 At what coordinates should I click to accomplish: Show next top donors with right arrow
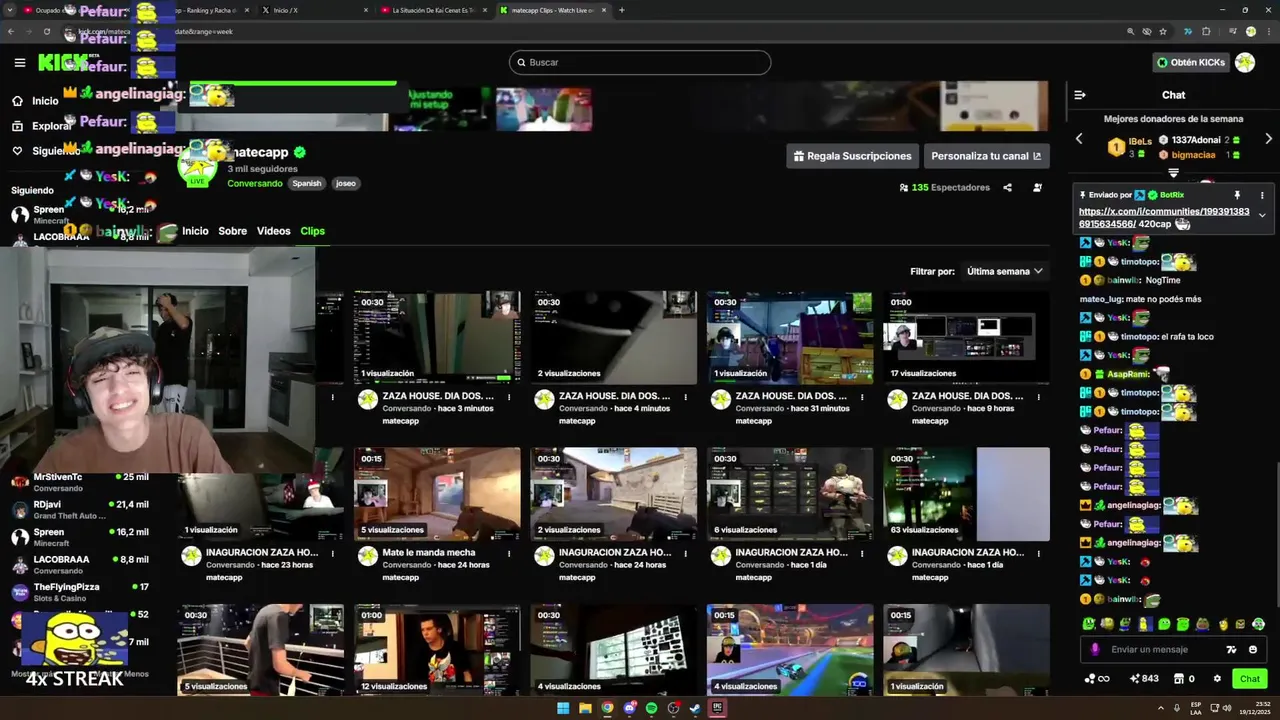(x=1268, y=139)
